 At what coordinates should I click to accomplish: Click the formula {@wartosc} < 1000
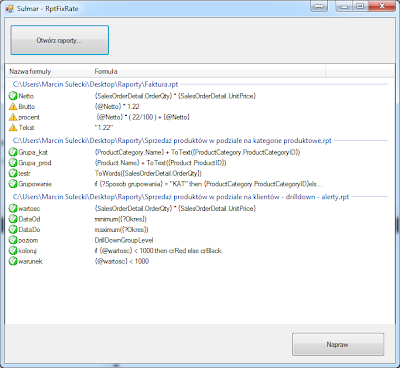point(122,261)
